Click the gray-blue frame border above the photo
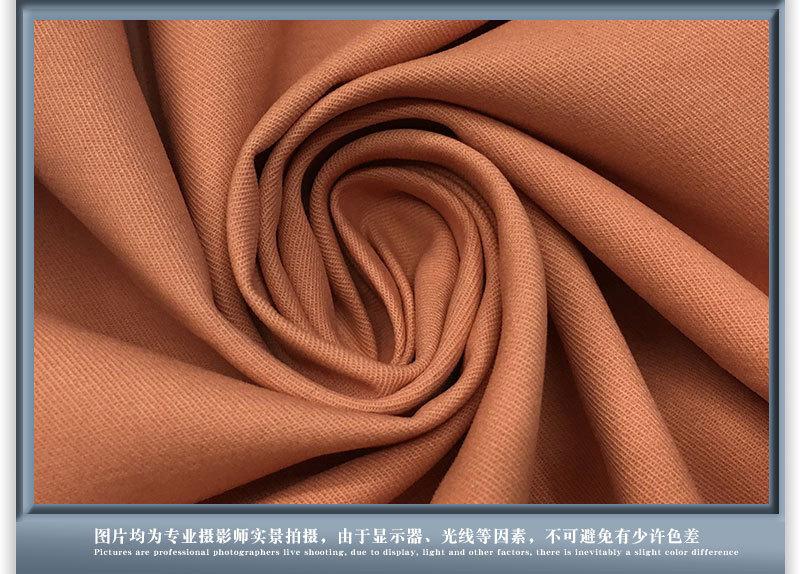The height and width of the screenshot is (574, 800). [x=400, y=10]
